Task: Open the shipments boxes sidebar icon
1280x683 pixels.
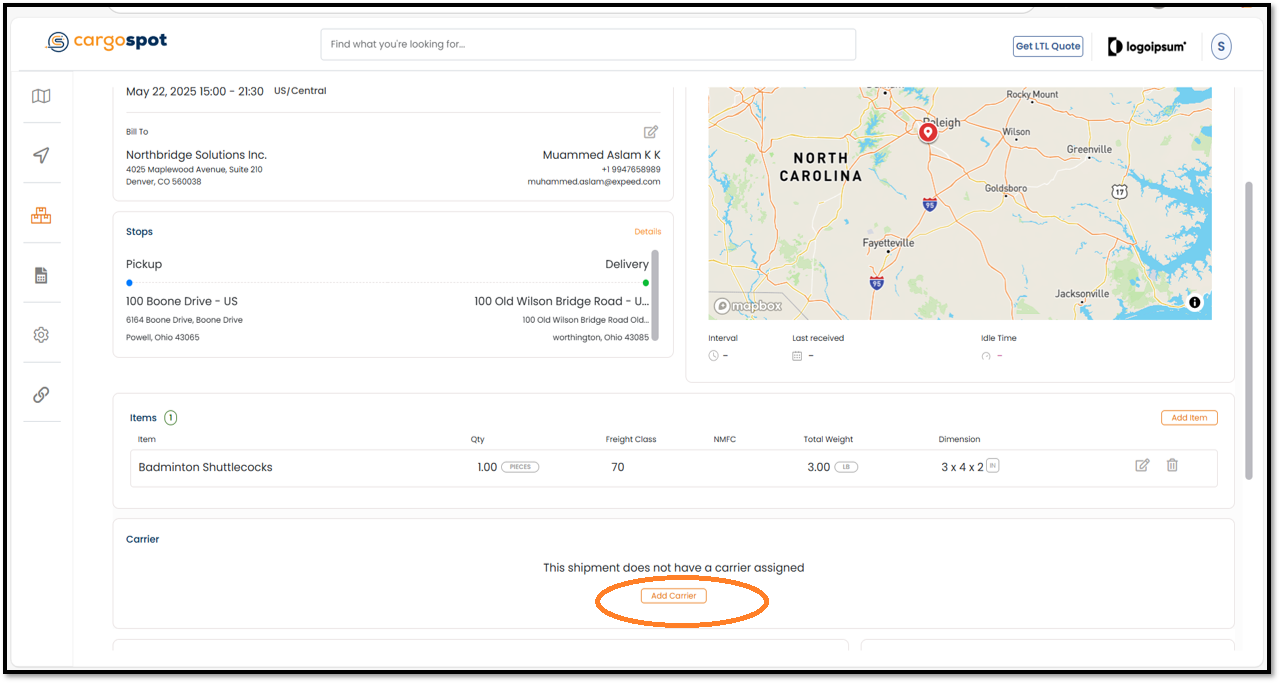Action: [41, 215]
